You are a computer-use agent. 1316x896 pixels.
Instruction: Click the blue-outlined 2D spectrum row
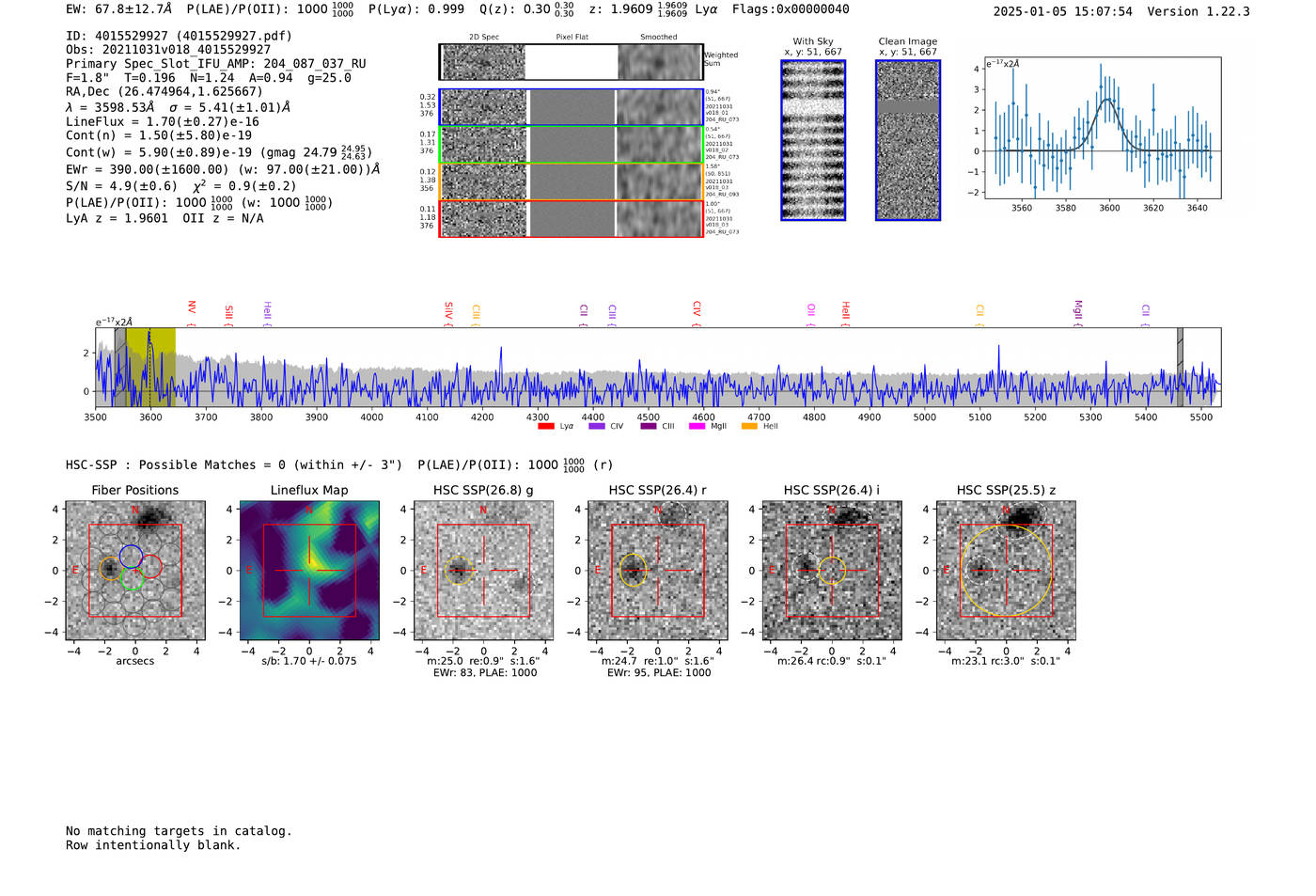[x=572, y=107]
